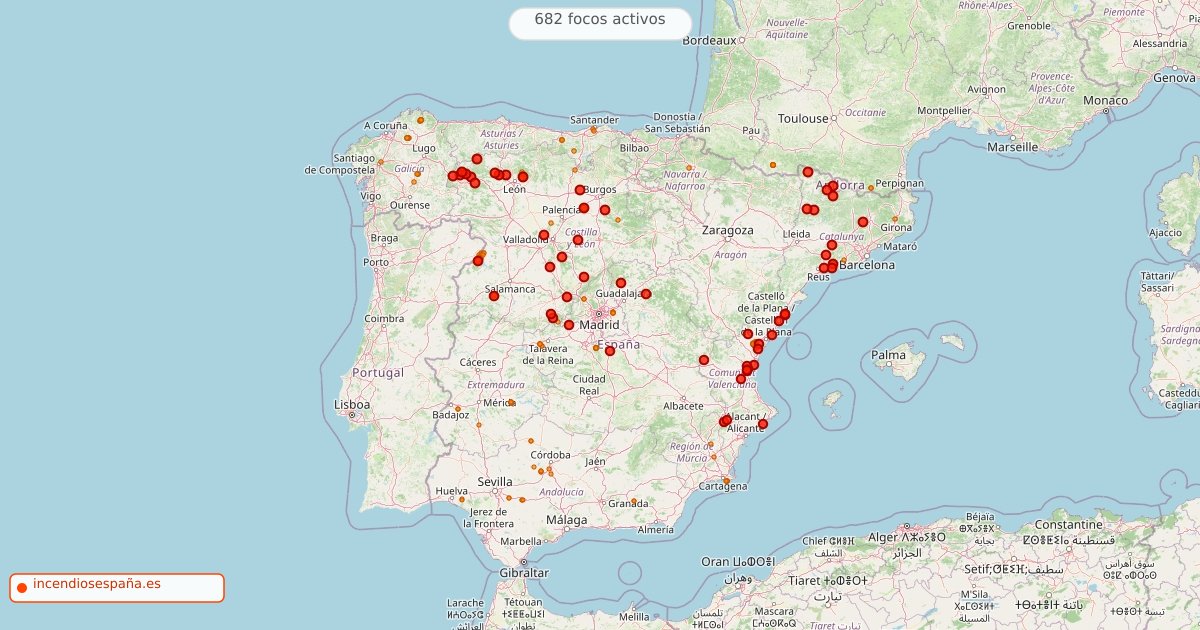Click the orange fire marker beside Badajoz
Image resolution: width=1200 pixels, height=630 pixels.
[458, 409]
